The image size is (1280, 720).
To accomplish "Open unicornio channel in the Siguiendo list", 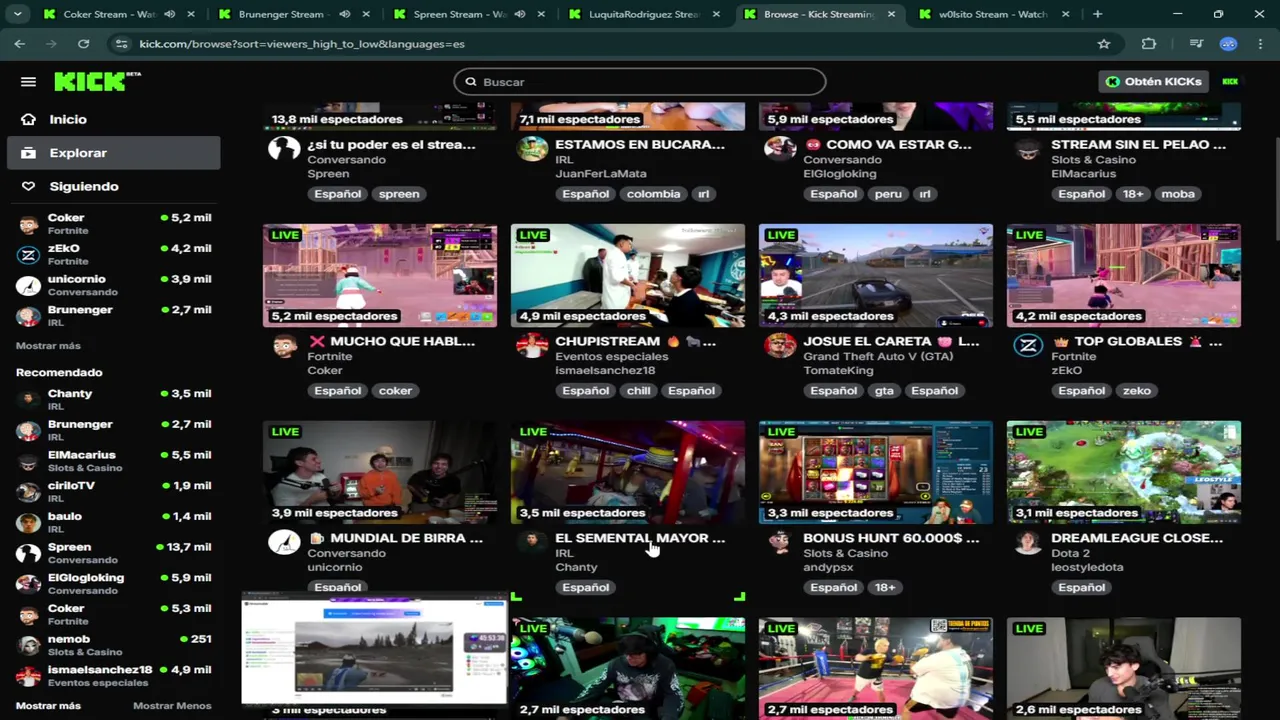I will pyautogui.click(x=114, y=285).
